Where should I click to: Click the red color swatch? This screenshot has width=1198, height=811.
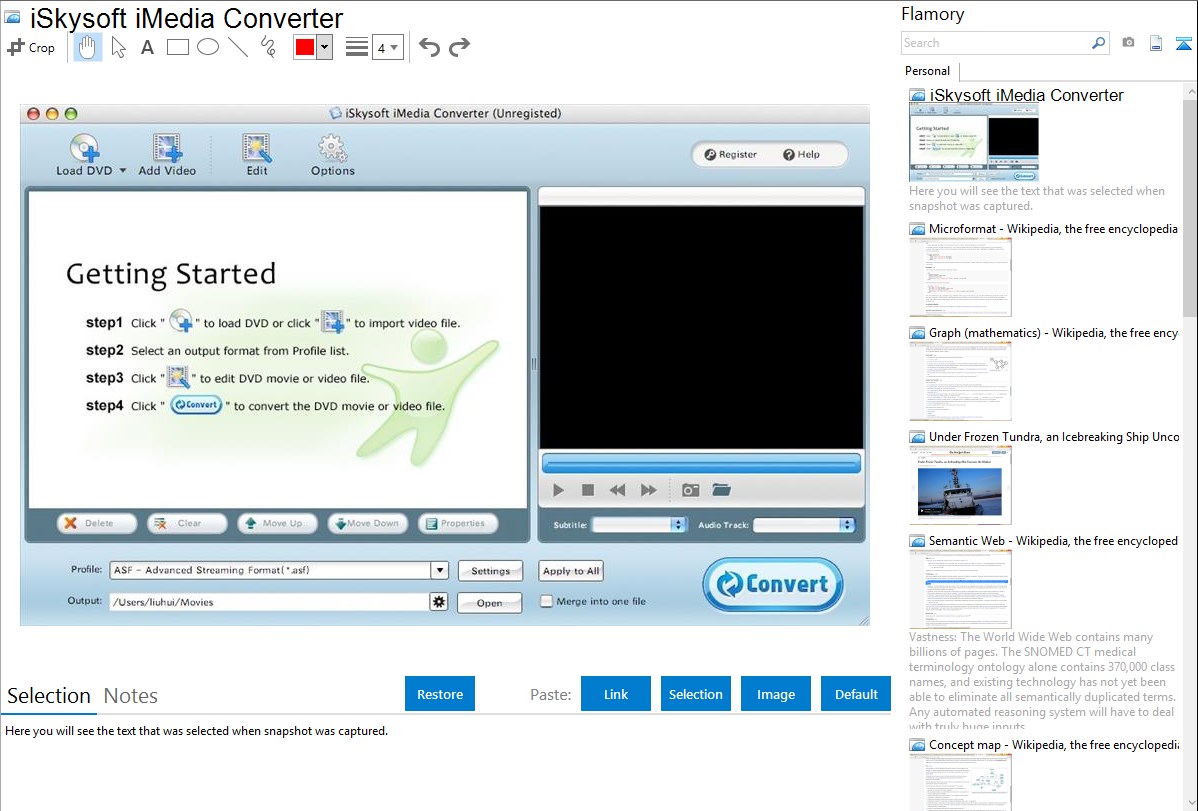[x=305, y=47]
